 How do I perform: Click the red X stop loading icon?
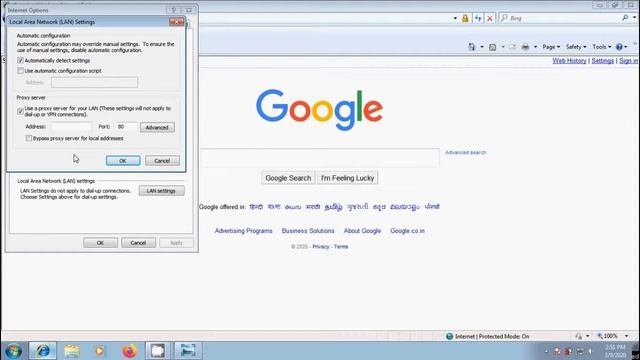[x=490, y=18]
